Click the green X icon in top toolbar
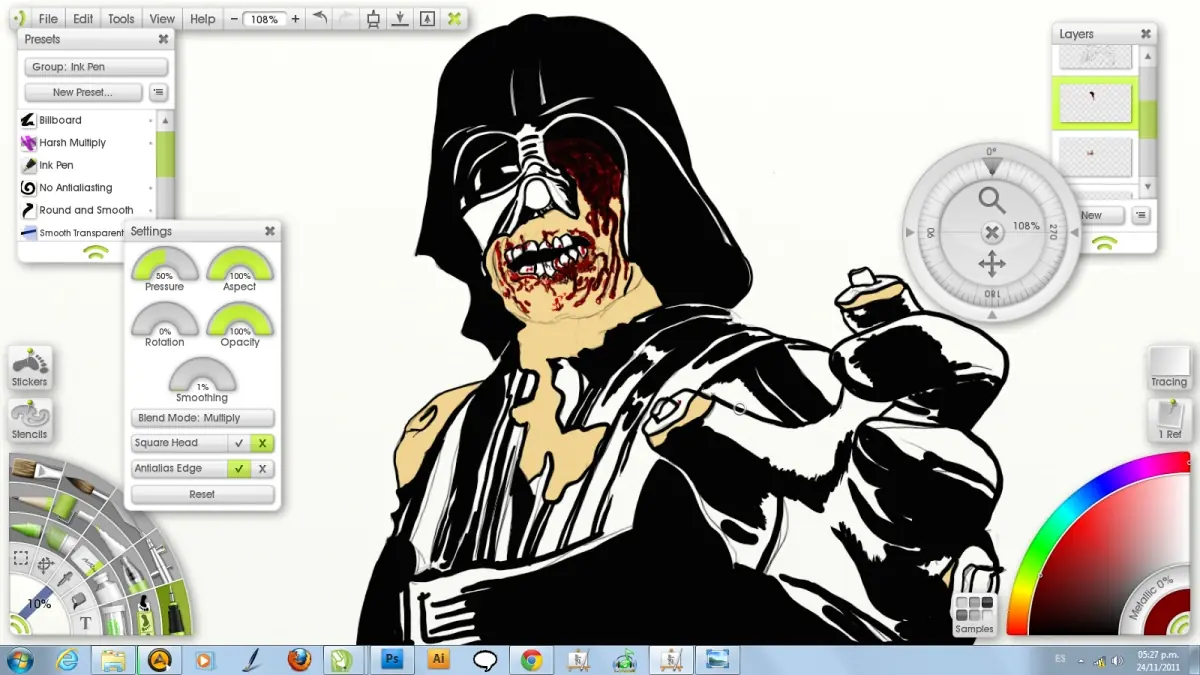Viewport: 1200px width, 675px height. 454,18
